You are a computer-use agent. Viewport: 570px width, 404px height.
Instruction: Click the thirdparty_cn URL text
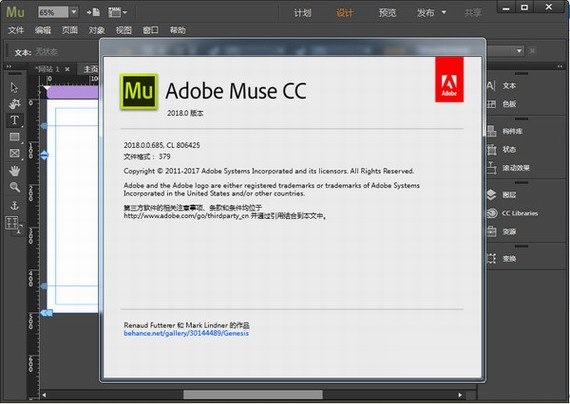click(186, 216)
